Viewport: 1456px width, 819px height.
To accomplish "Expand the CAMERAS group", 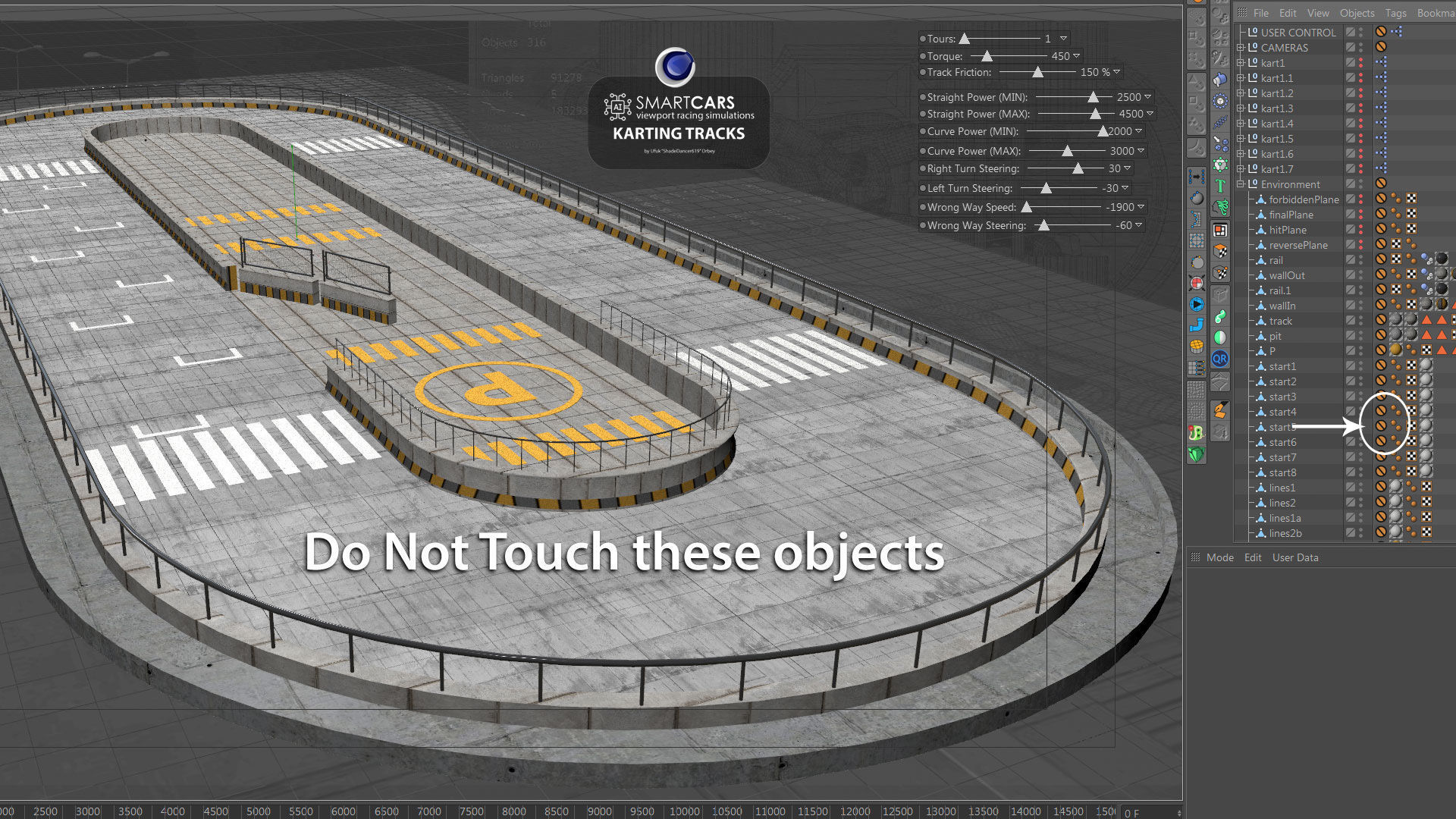I will [x=1241, y=48].
